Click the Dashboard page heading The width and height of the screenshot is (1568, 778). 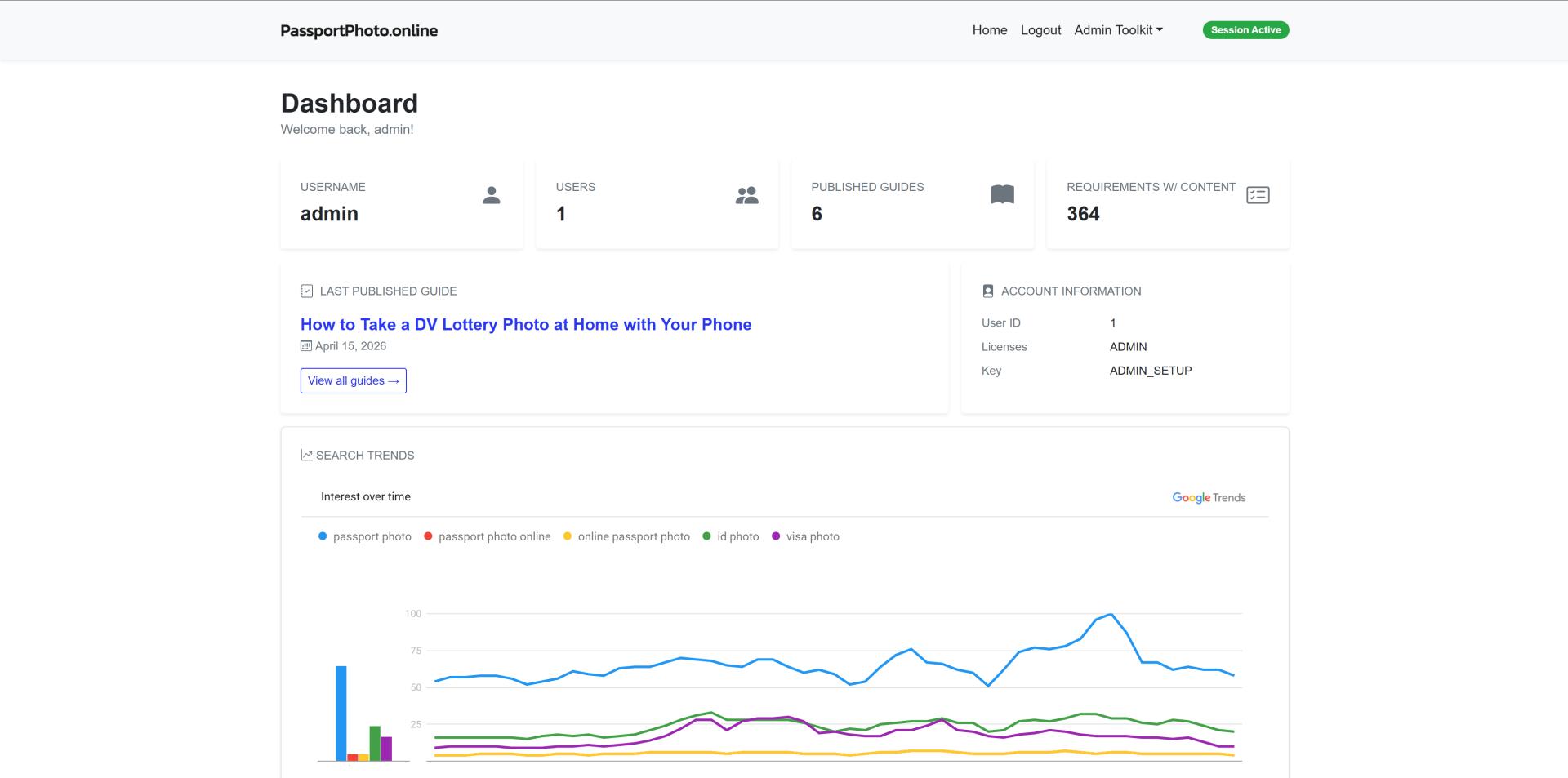pyautogui.click(x=350, y=103)
